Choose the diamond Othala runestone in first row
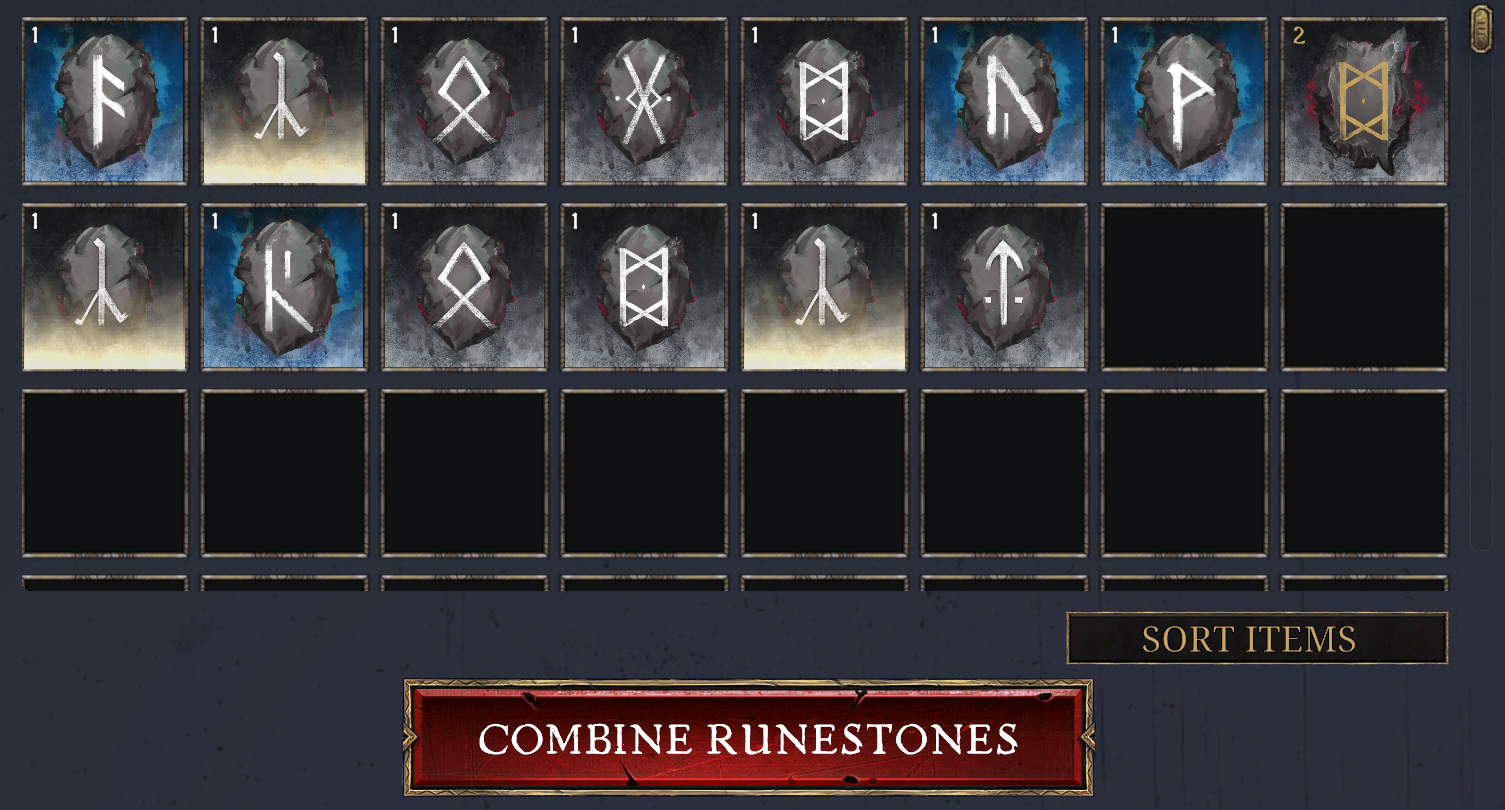This screenshot has height=810, width=1505. (464, 101)
